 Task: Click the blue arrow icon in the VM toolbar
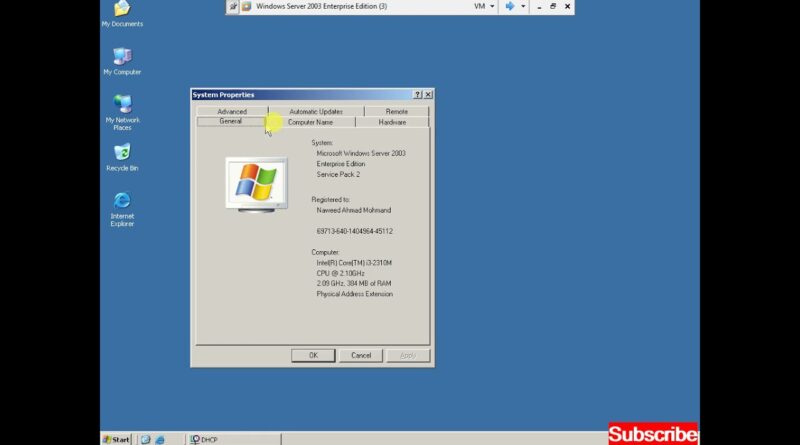click(x=510, y=7)
